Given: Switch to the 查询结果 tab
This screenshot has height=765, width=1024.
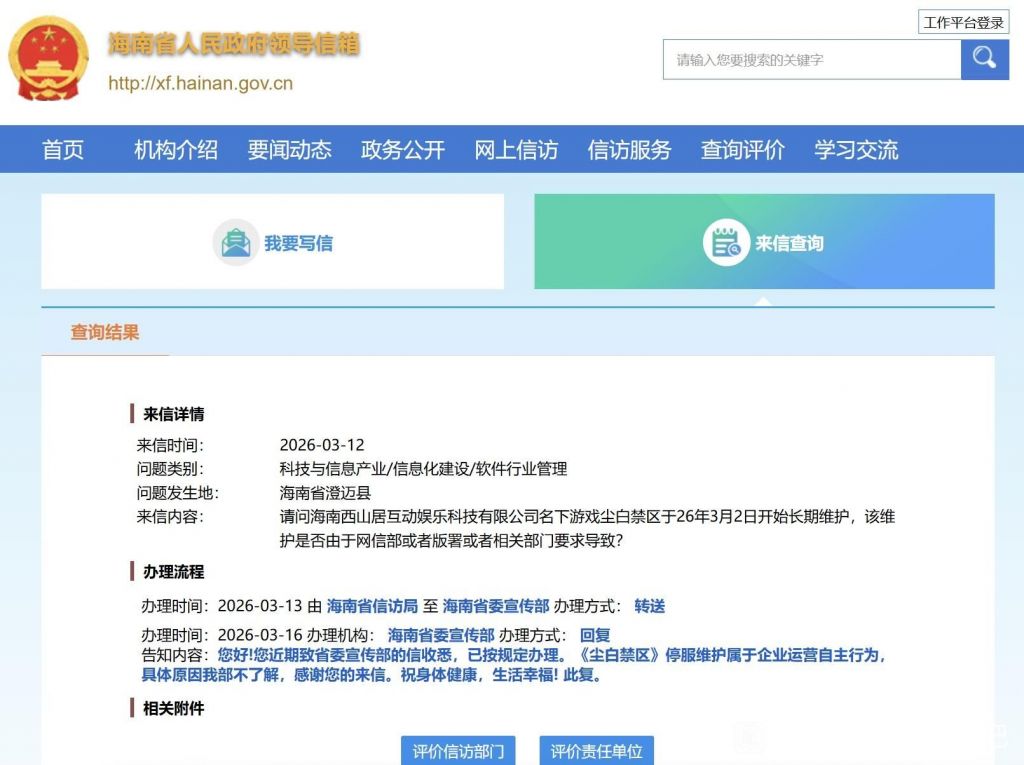Looking at the screenshot, I should (105, 333).
